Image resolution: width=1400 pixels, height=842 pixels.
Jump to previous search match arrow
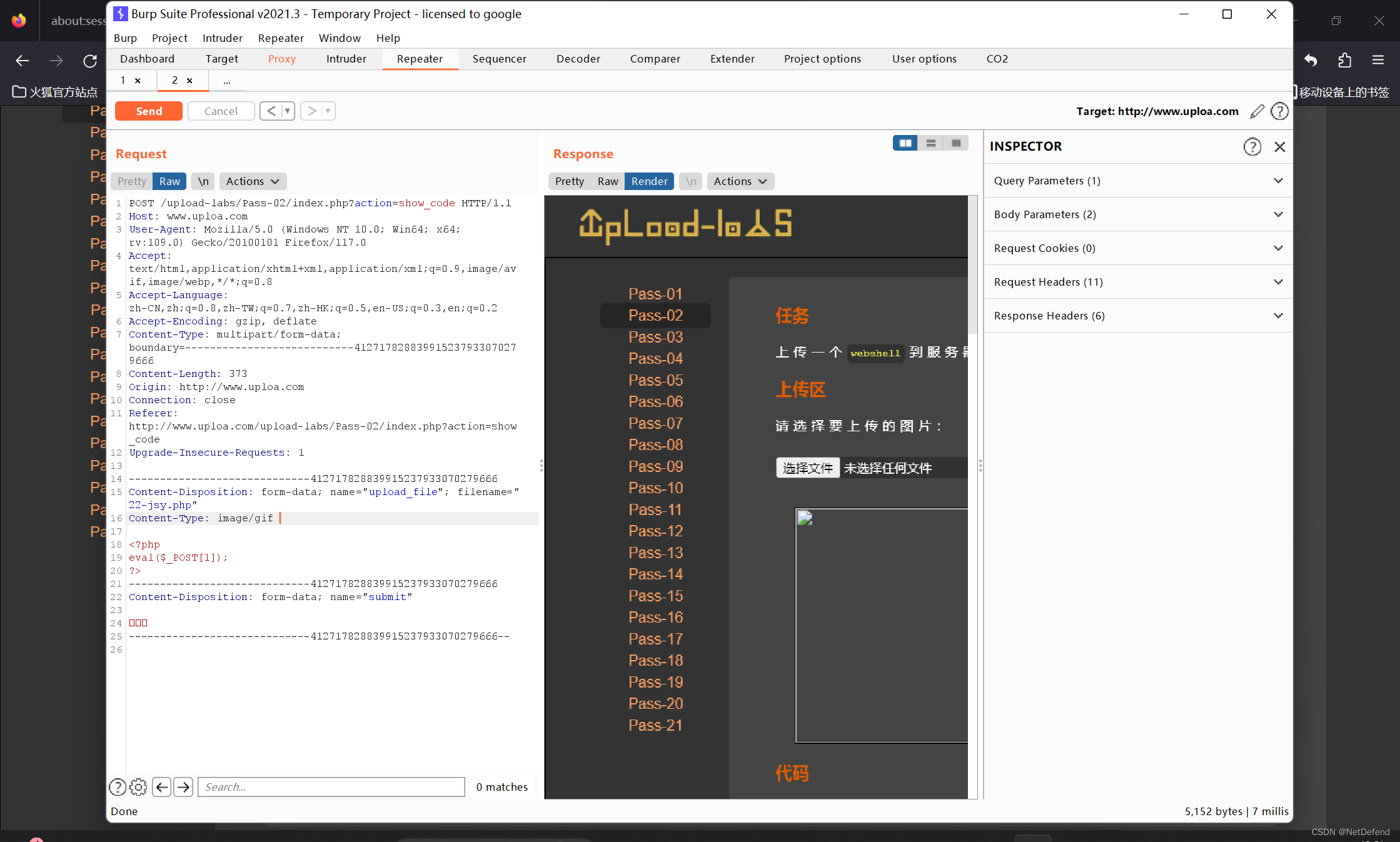tap(162, 787)
